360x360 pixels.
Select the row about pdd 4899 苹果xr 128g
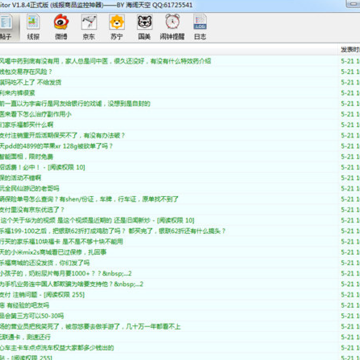coord(180,146)
